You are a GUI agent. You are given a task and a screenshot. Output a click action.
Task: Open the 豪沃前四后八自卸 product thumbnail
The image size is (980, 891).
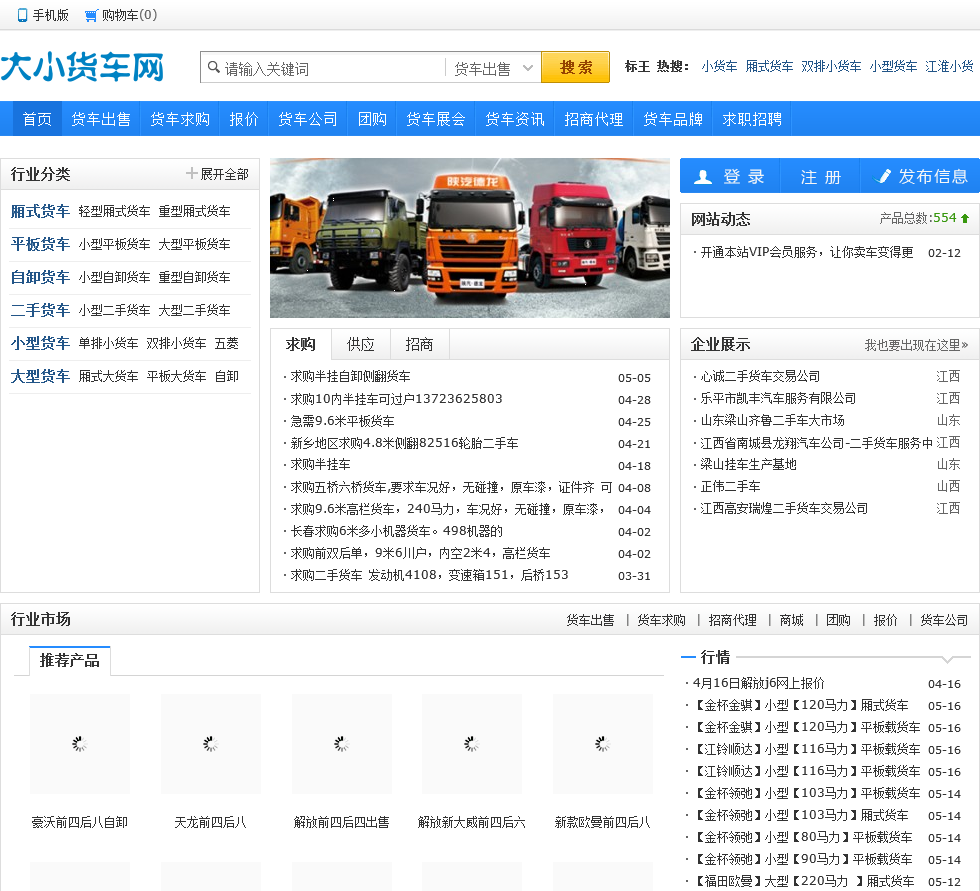coord(80,744)
